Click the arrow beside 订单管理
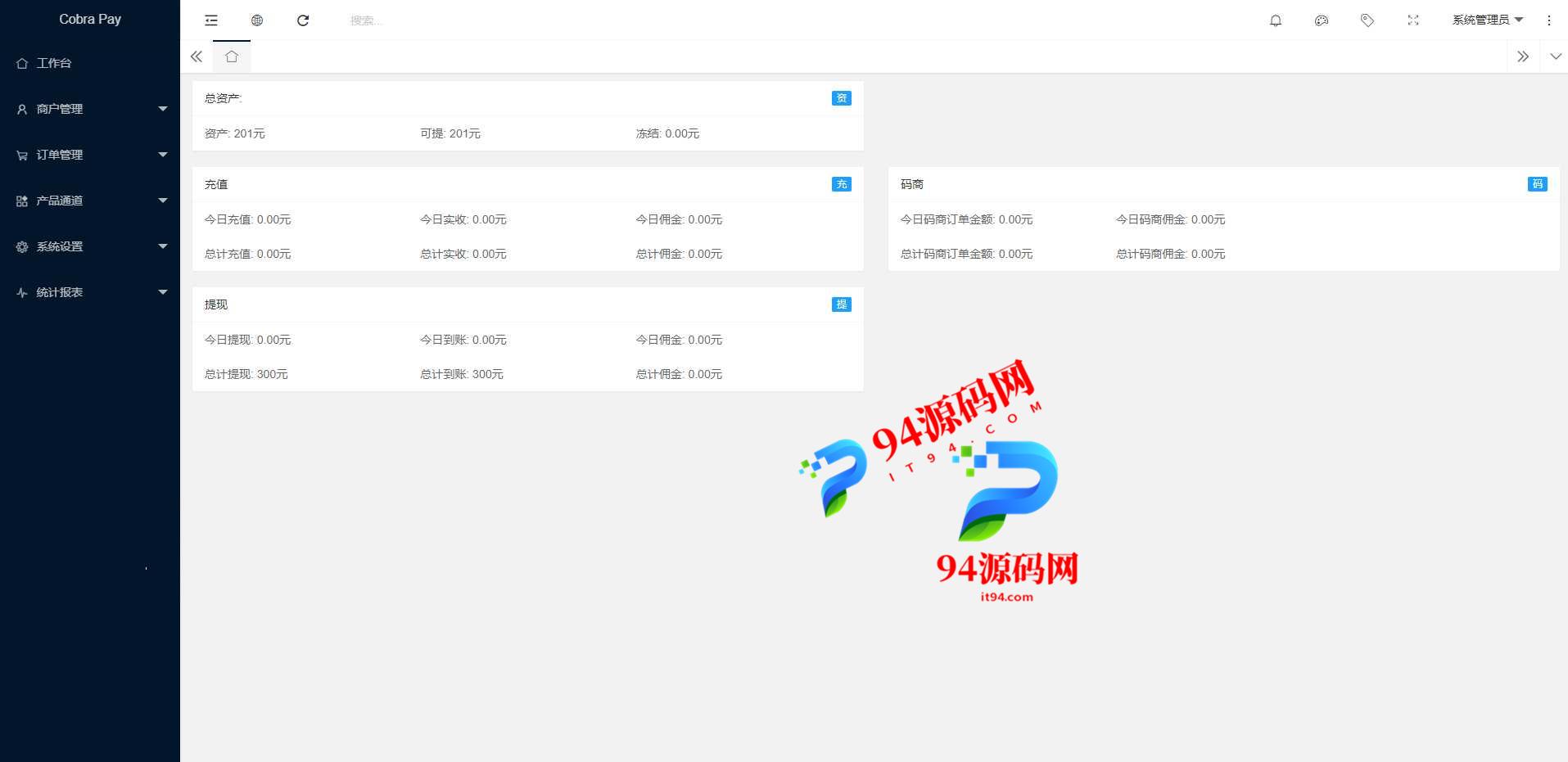 pos(163,155)
